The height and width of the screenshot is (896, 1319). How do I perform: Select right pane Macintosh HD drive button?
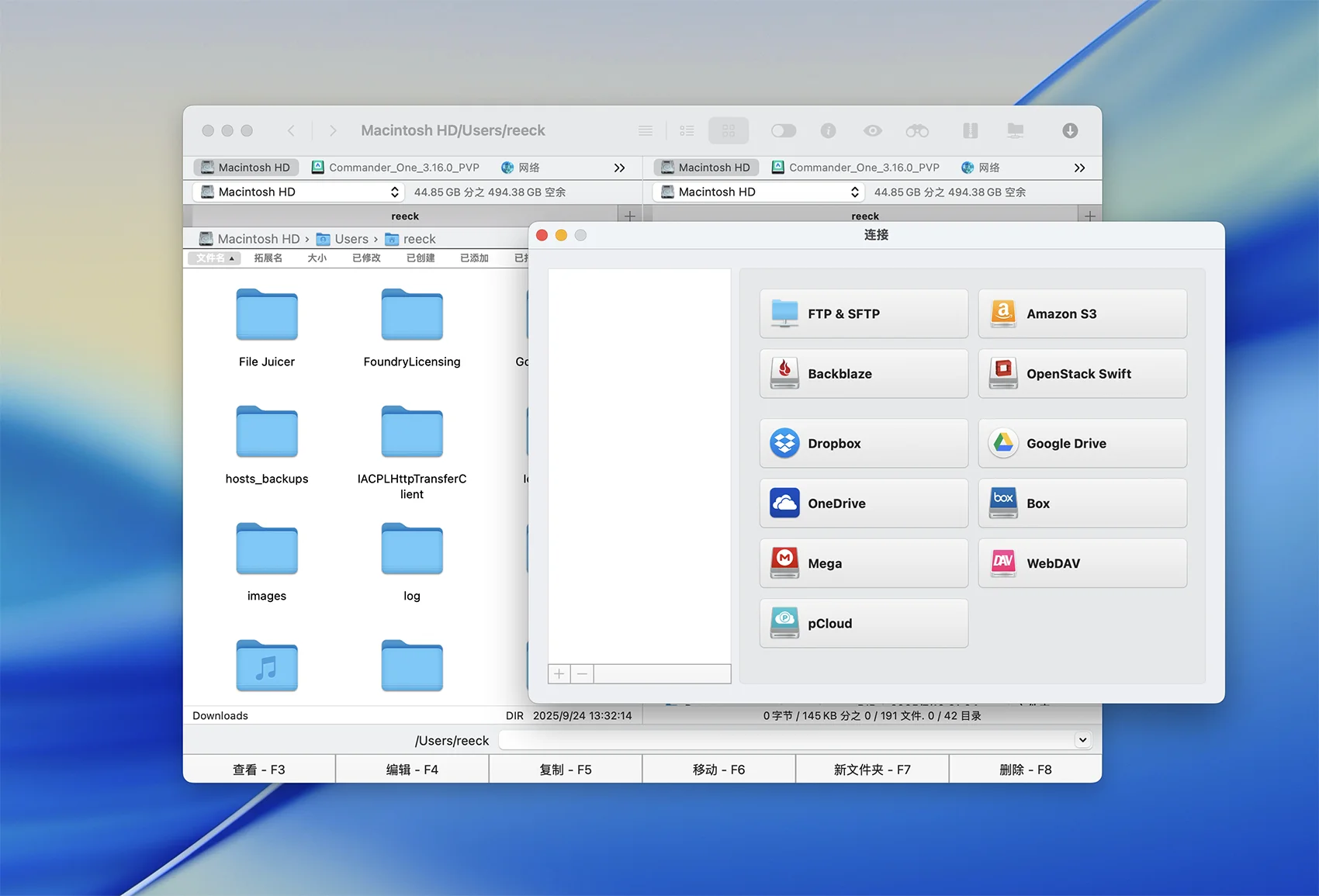pyautogui.click(x=706, y=167)
